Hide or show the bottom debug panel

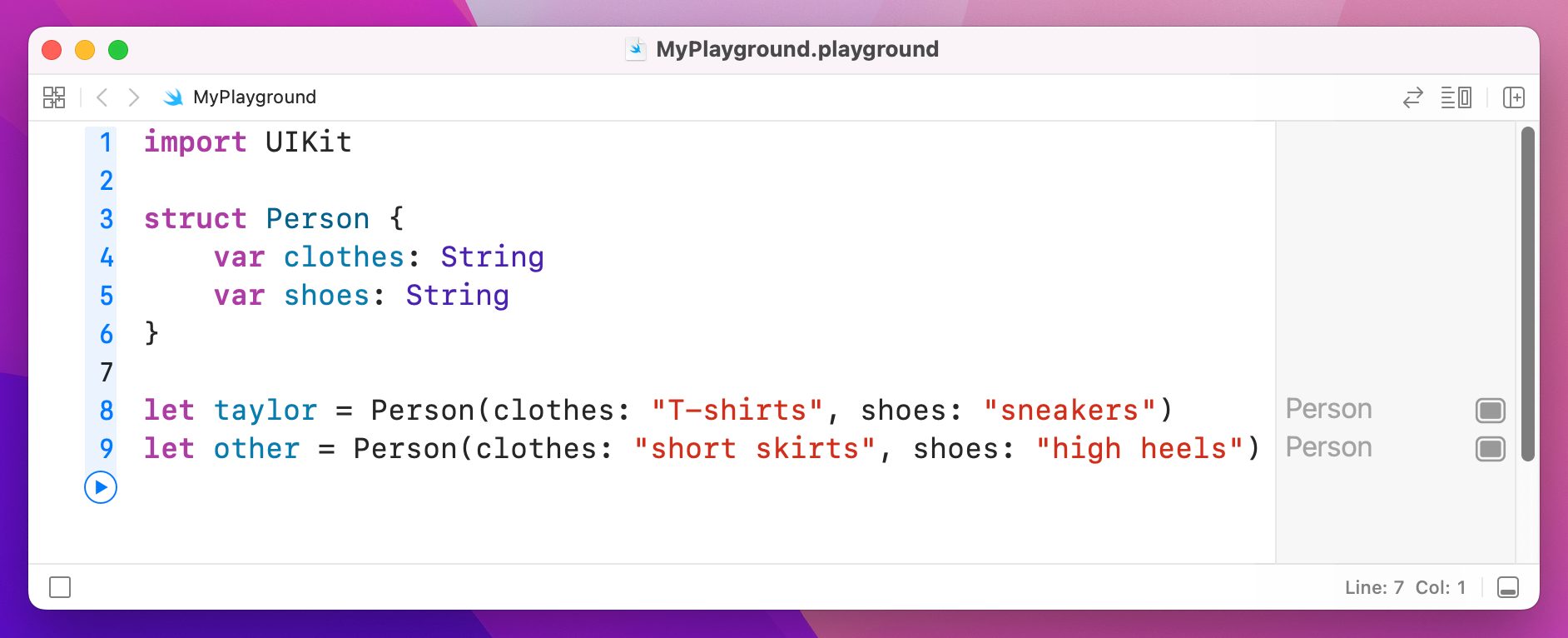(x=1508, y=587)
